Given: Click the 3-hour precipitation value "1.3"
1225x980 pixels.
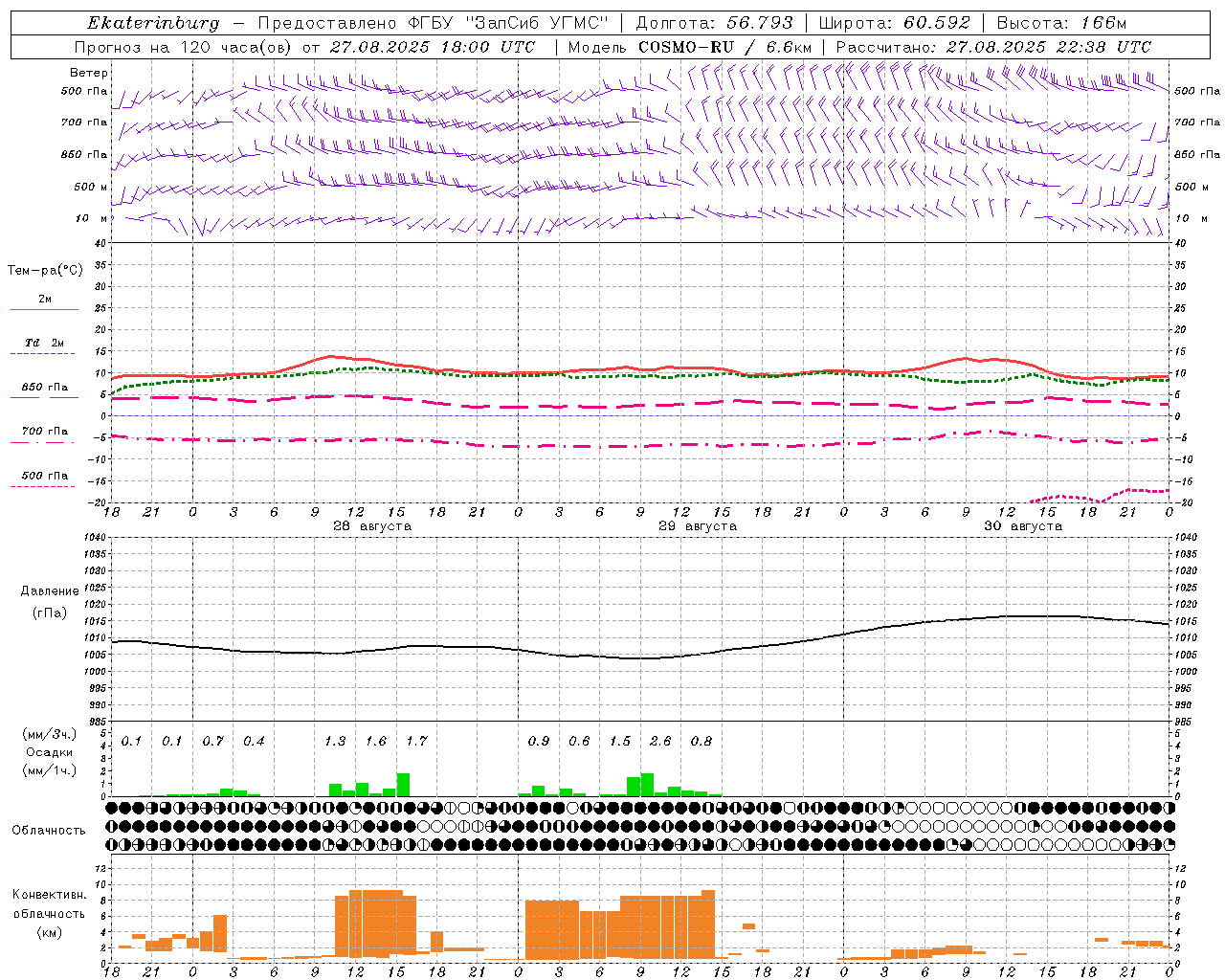Looking at the screenshot, I should coord(335,741).
